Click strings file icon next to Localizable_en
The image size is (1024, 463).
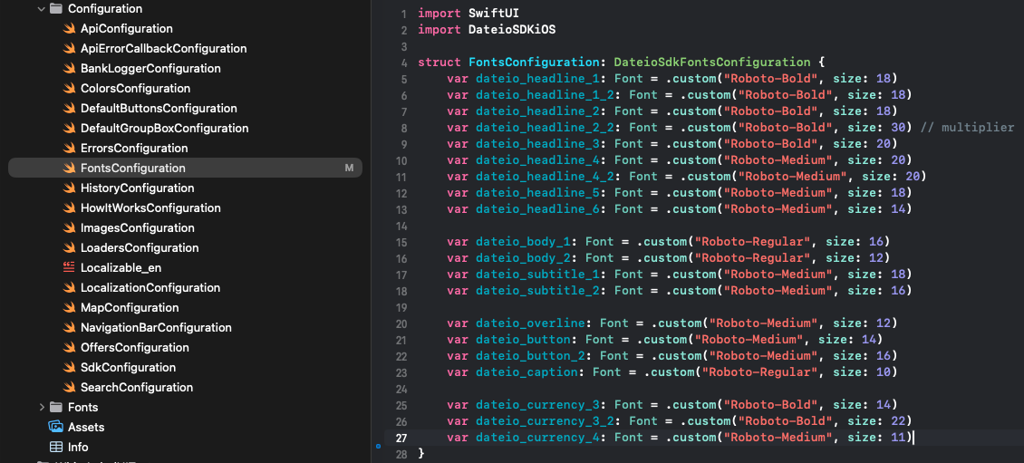[69, 268]
